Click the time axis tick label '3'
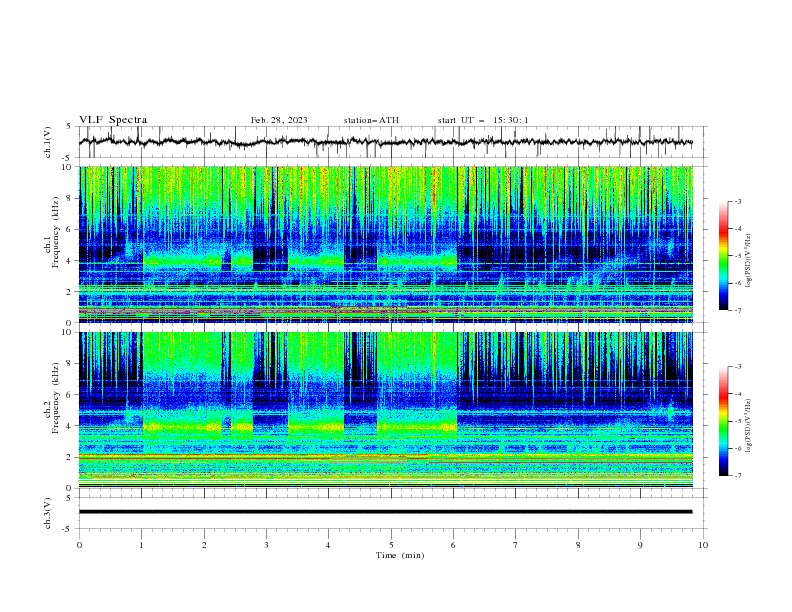The image size is (792, 612). (266, 545)
